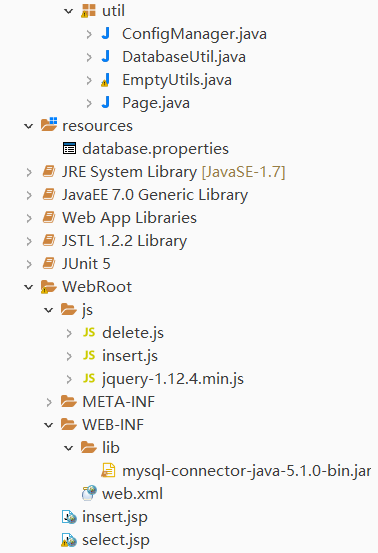Expand ConfigManager.java node

click(89, 34)
